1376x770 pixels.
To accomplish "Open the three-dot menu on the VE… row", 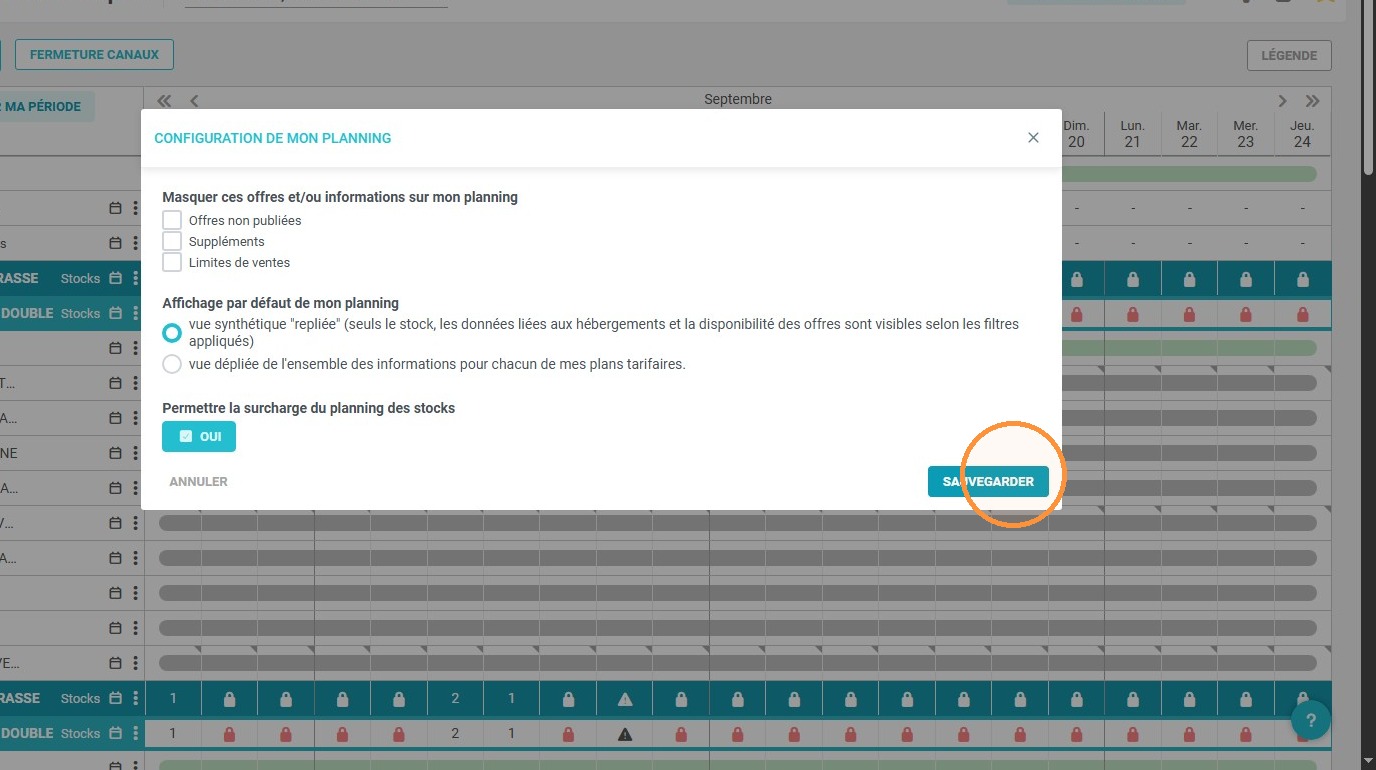I will pos(135,663).
